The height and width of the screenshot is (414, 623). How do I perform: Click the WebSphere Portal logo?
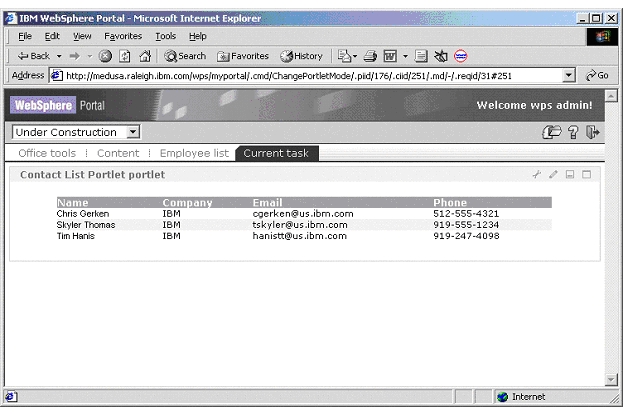click(x=60, y=105)
